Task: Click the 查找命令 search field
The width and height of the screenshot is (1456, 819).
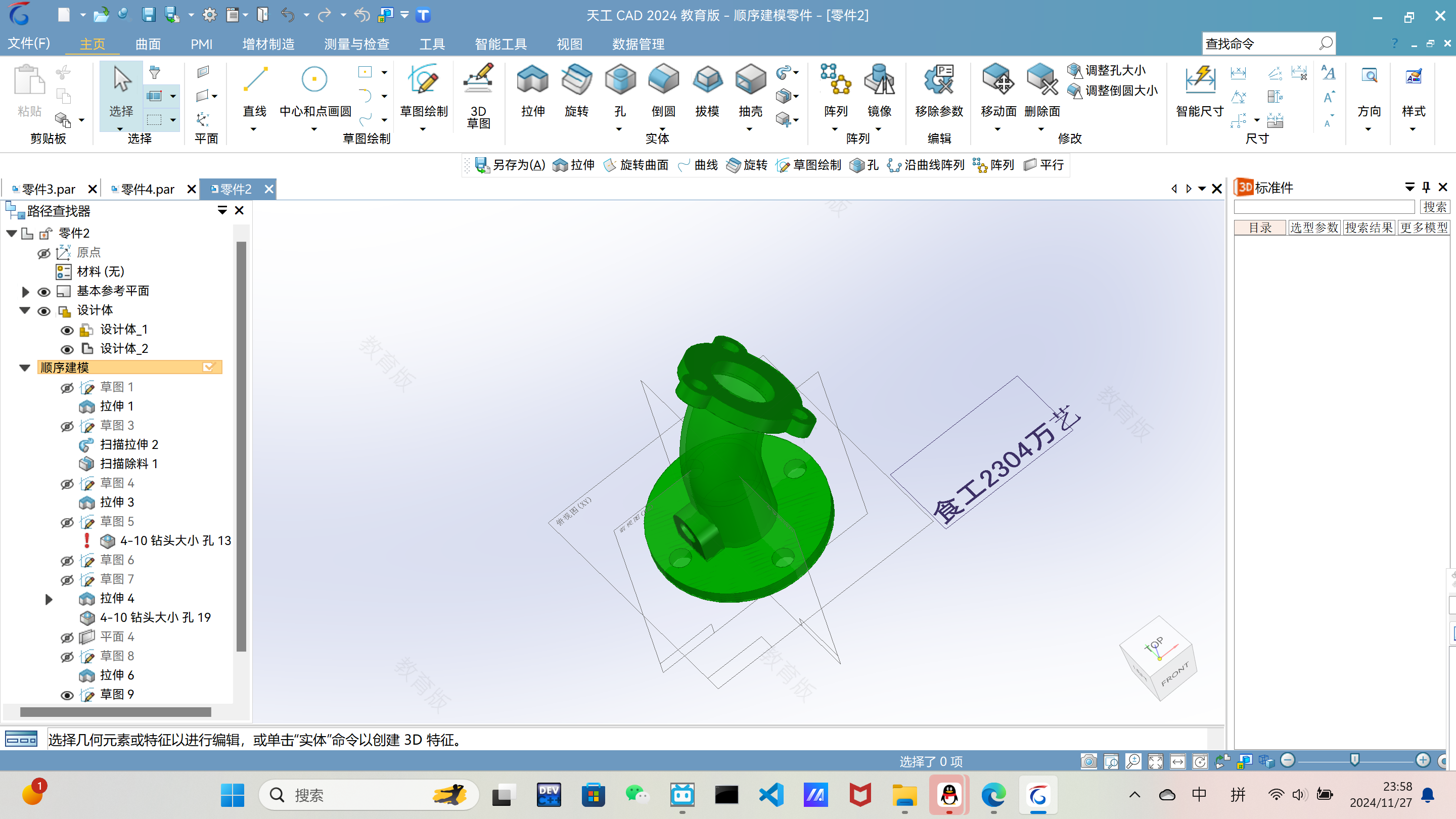Action: pos(1268,43)
